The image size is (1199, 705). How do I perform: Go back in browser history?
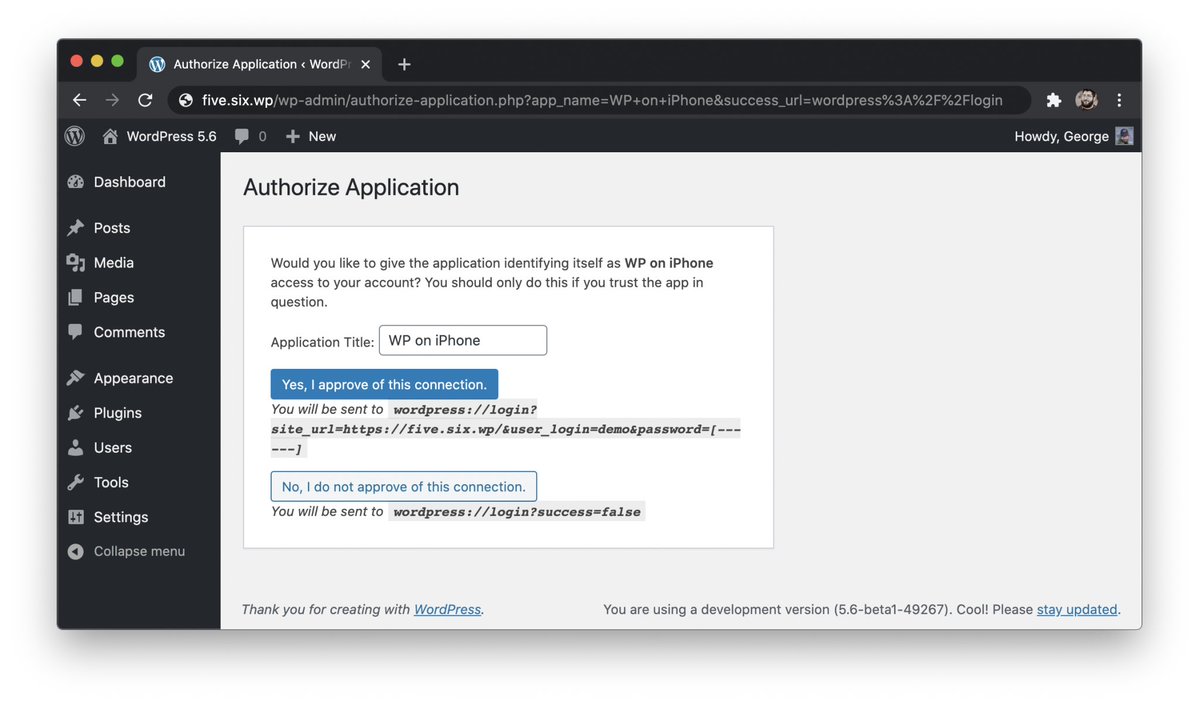coord(80,100)
